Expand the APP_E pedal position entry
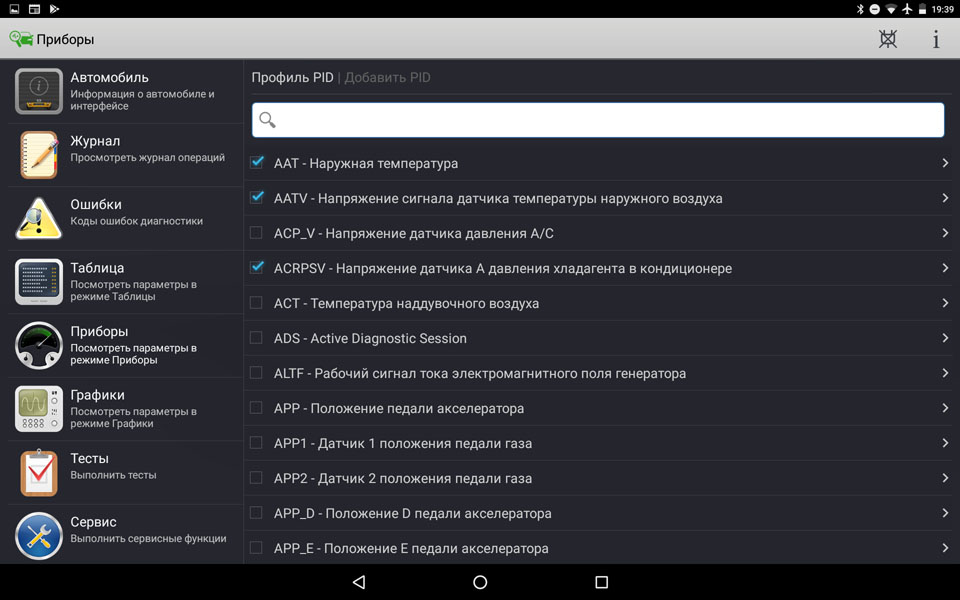The width and height of the screenshot is (960, 600). click(944, 548)
